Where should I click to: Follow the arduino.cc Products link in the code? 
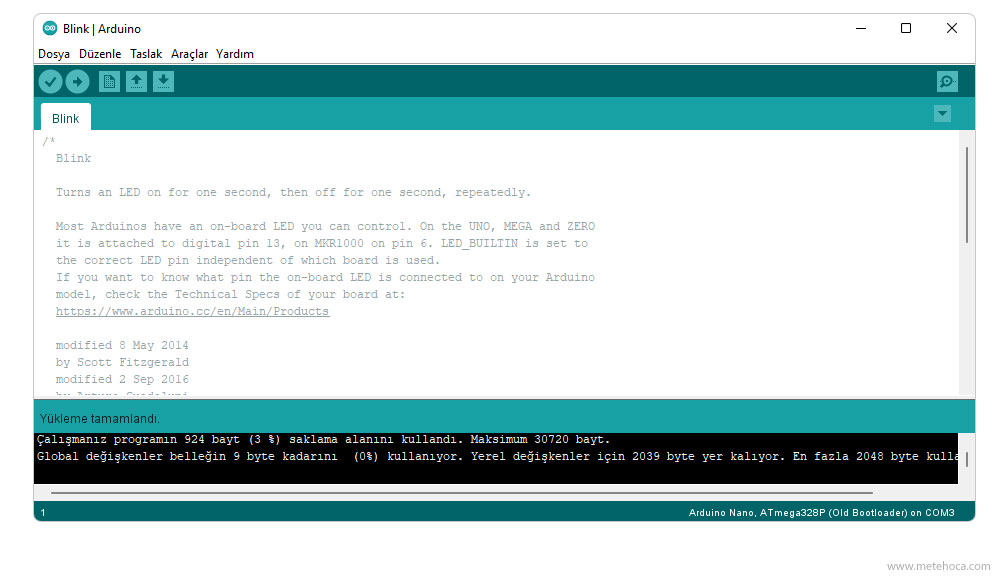pos(192,311)
